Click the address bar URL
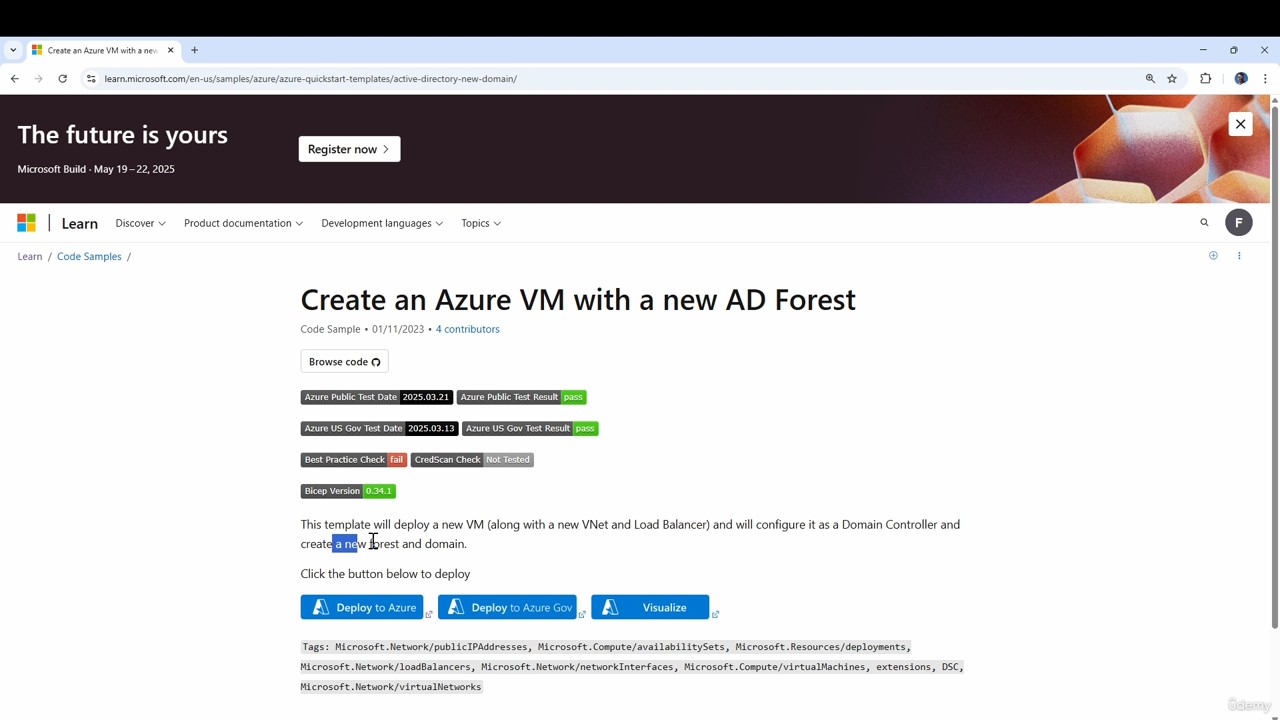 pos(310,79)
